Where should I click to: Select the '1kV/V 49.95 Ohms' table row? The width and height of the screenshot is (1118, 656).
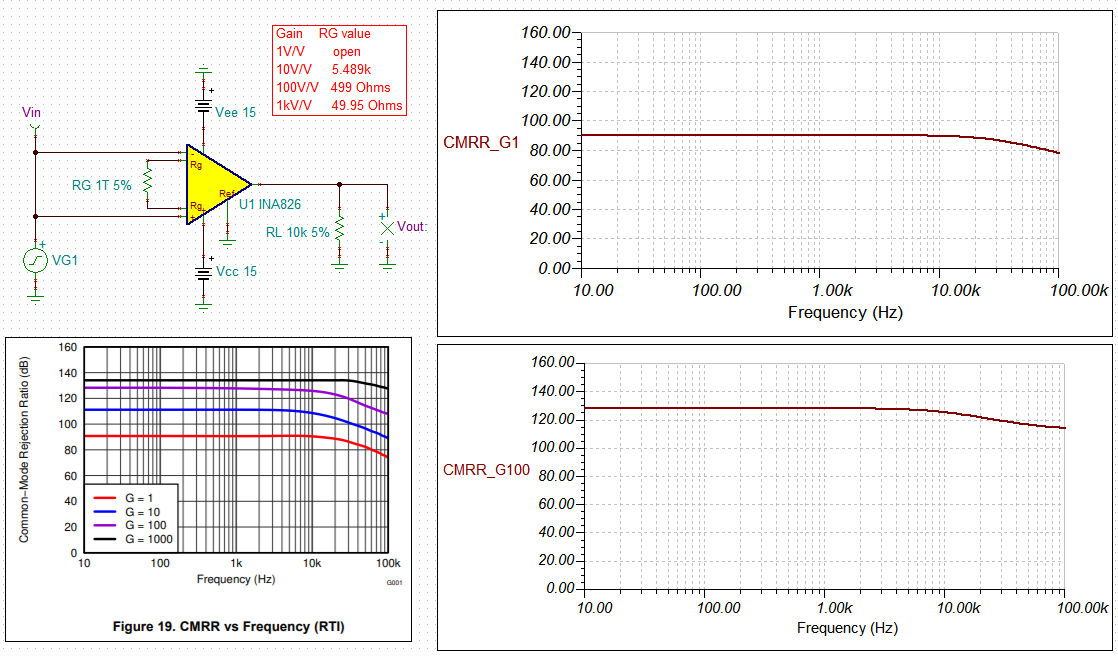[339, 106]
